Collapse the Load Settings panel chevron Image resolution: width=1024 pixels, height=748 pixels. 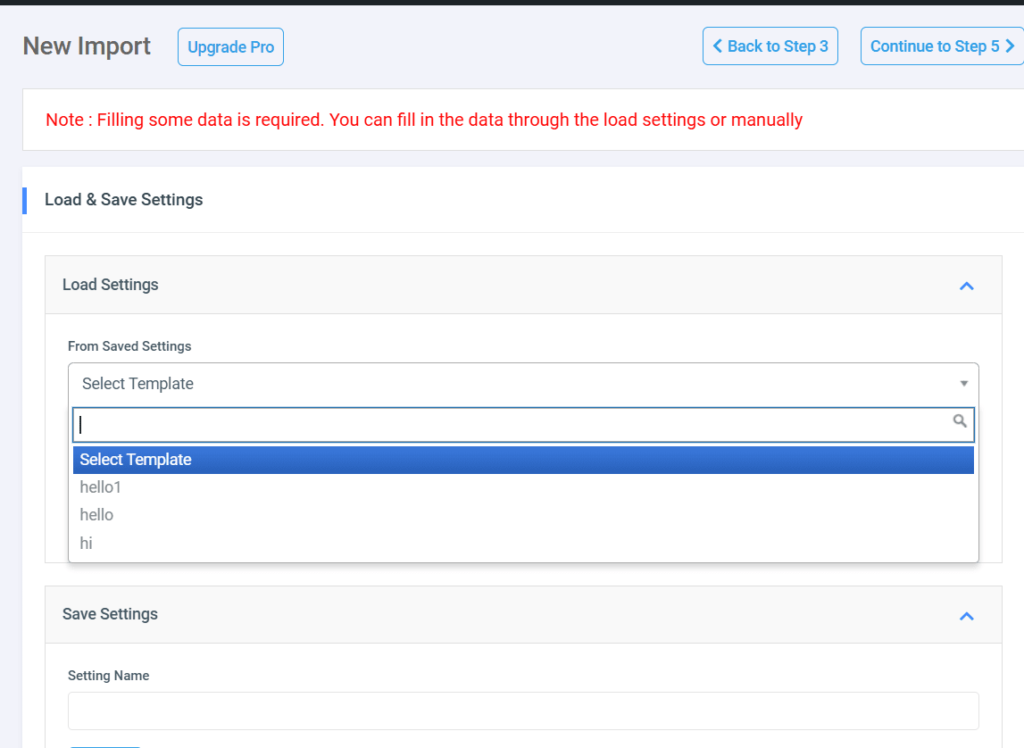click(x=967, y=286)
